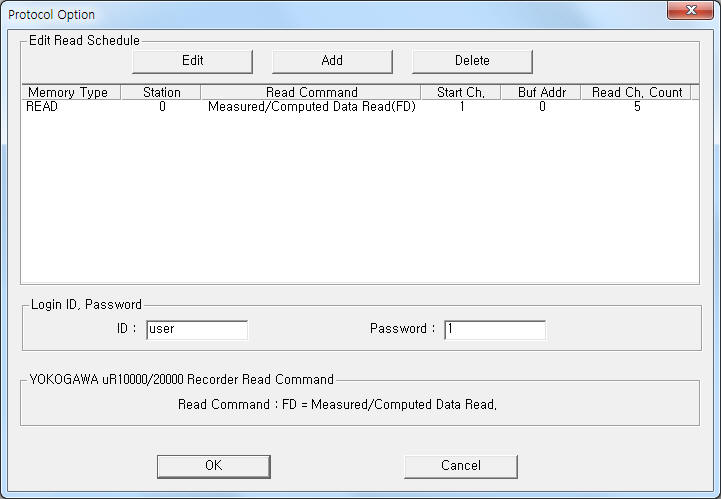Sort by the Memory Type column header
The image size is (721, 499).
70,93
